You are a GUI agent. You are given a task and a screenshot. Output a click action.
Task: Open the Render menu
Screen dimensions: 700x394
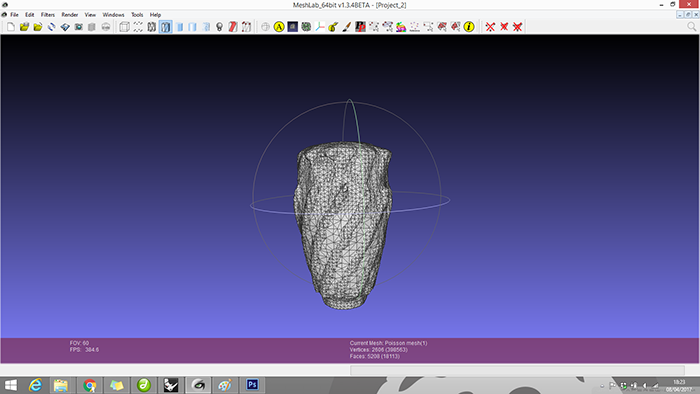point(70,15)
